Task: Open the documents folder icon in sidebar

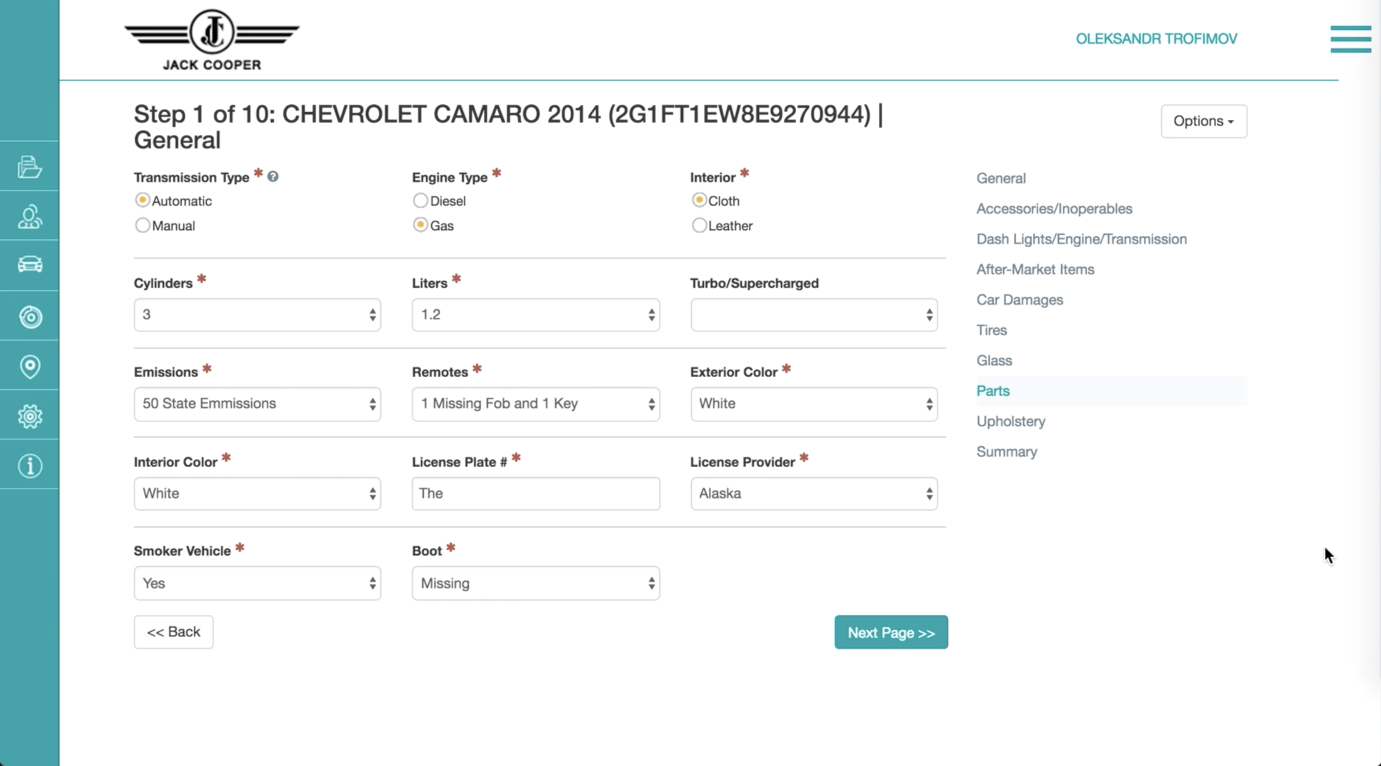Action: [x=29, y=166]
